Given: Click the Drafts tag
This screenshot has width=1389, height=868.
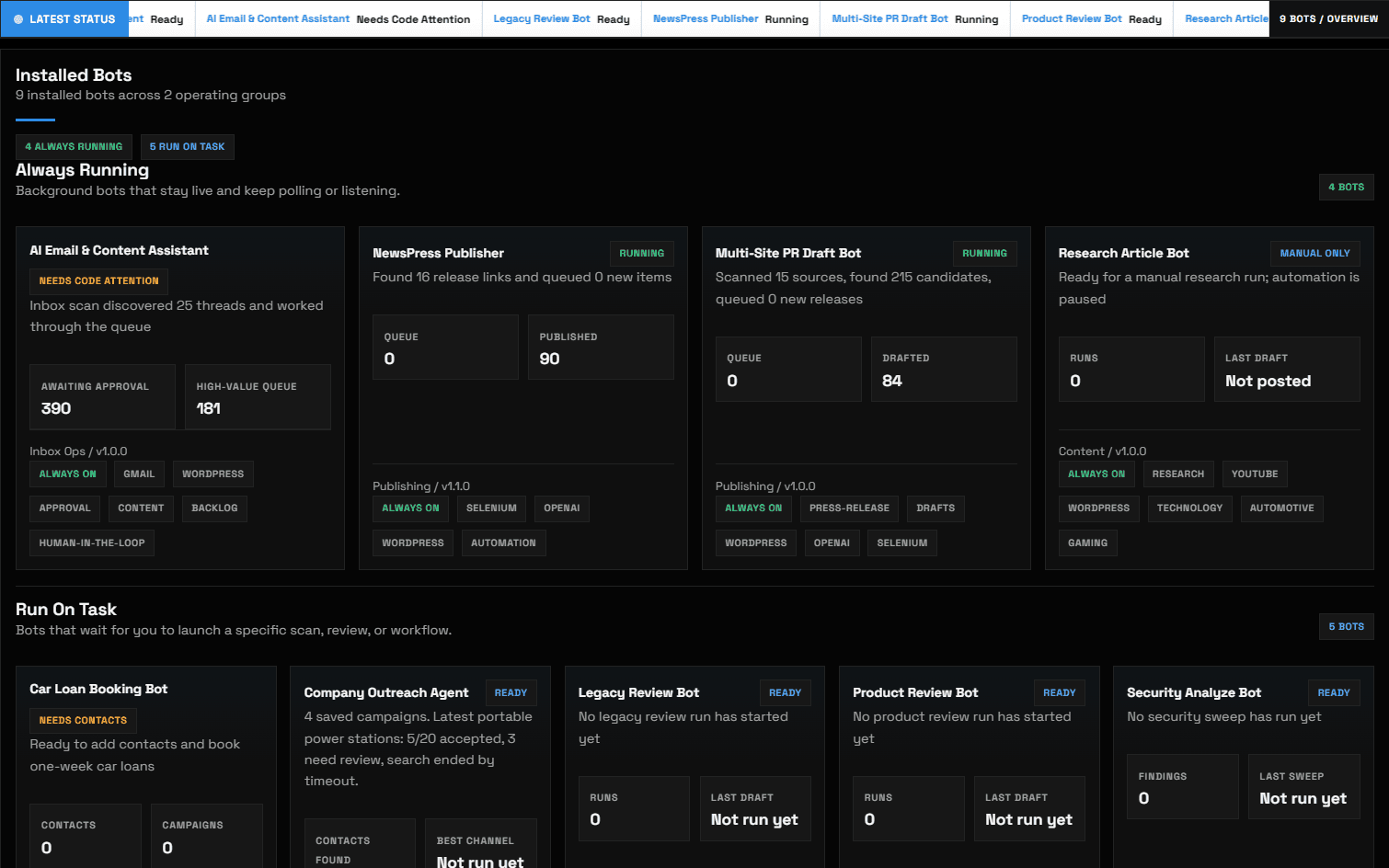Looking at the screenshot, I should click(x=936, y=508).
